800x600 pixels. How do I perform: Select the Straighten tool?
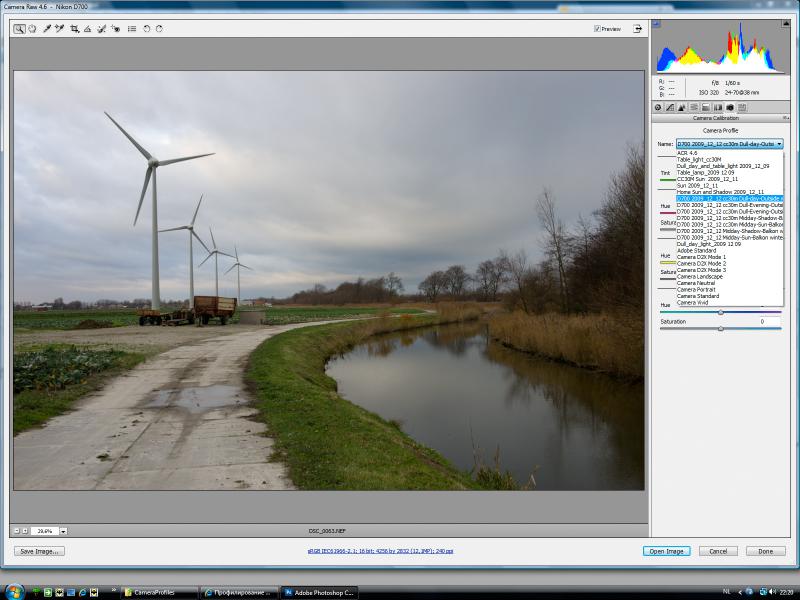tap(88, 29)
